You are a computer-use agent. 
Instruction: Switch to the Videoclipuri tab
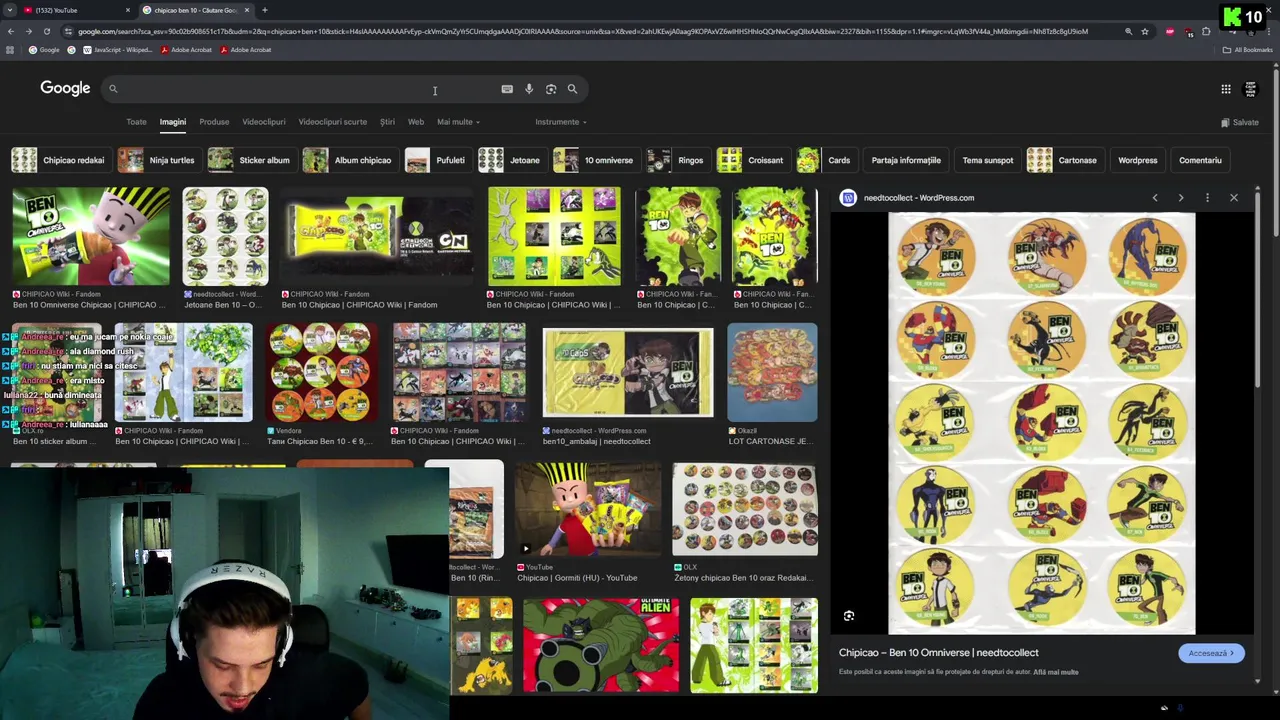pos(264,122)
